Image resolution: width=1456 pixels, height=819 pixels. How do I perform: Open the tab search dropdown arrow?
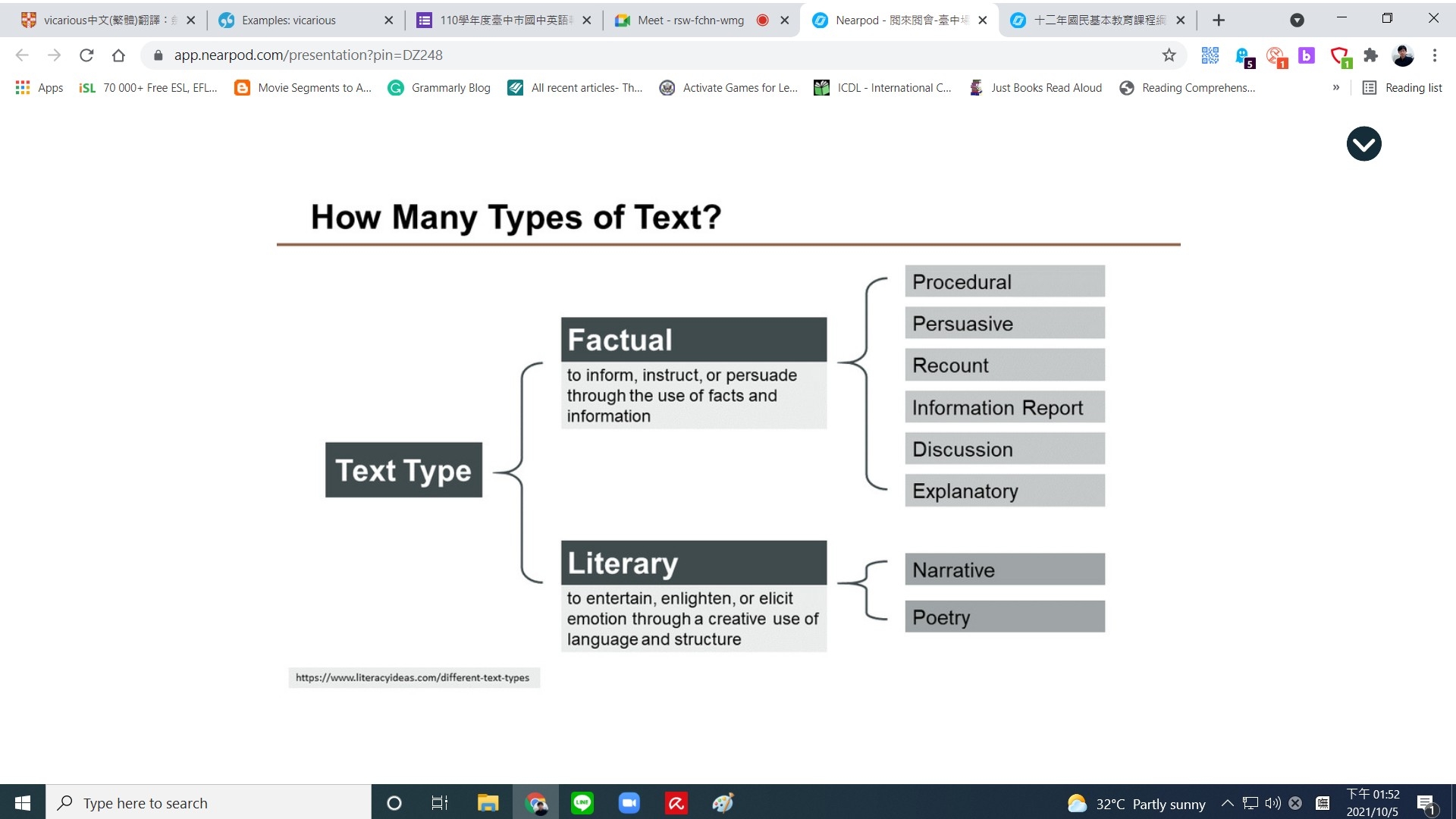point(1297,20)
